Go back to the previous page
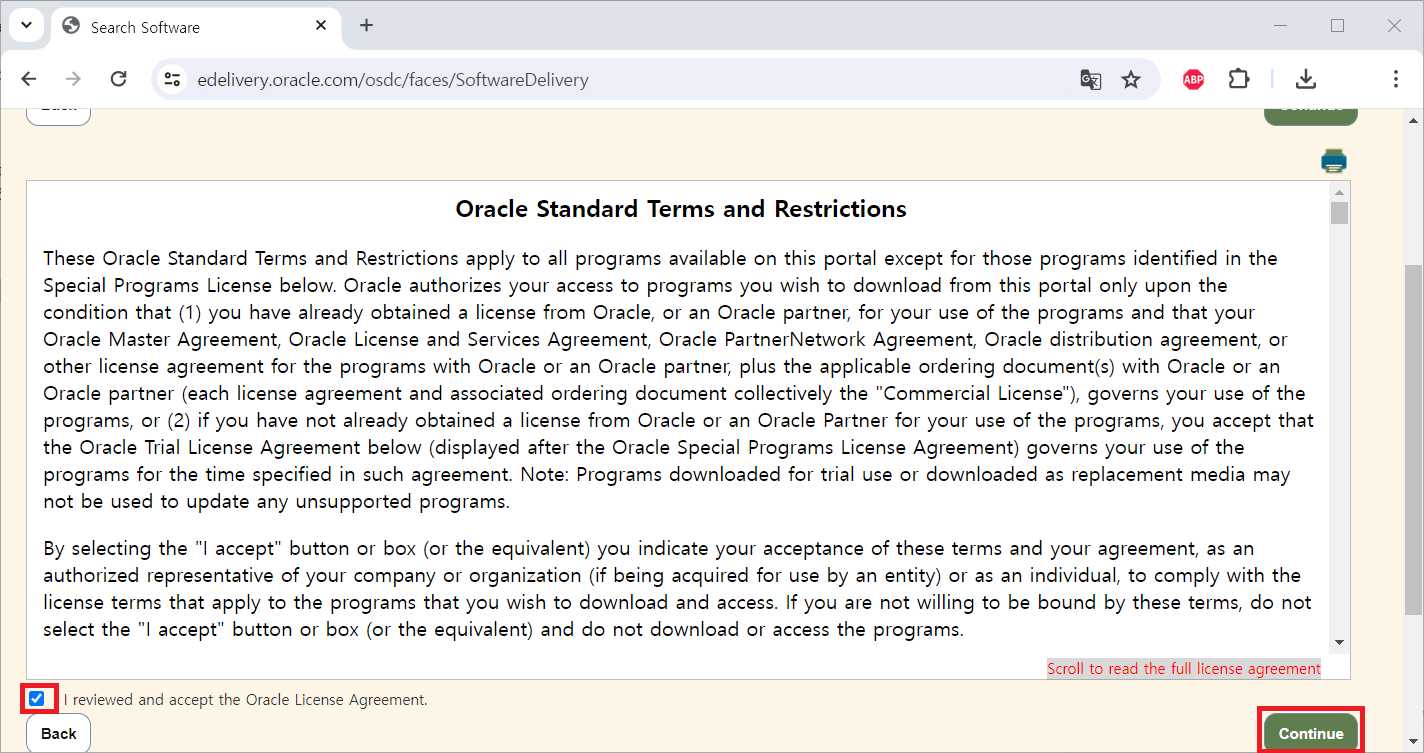Image resolution: width=1424 pixels, height=753 pixels. point(29,79)
